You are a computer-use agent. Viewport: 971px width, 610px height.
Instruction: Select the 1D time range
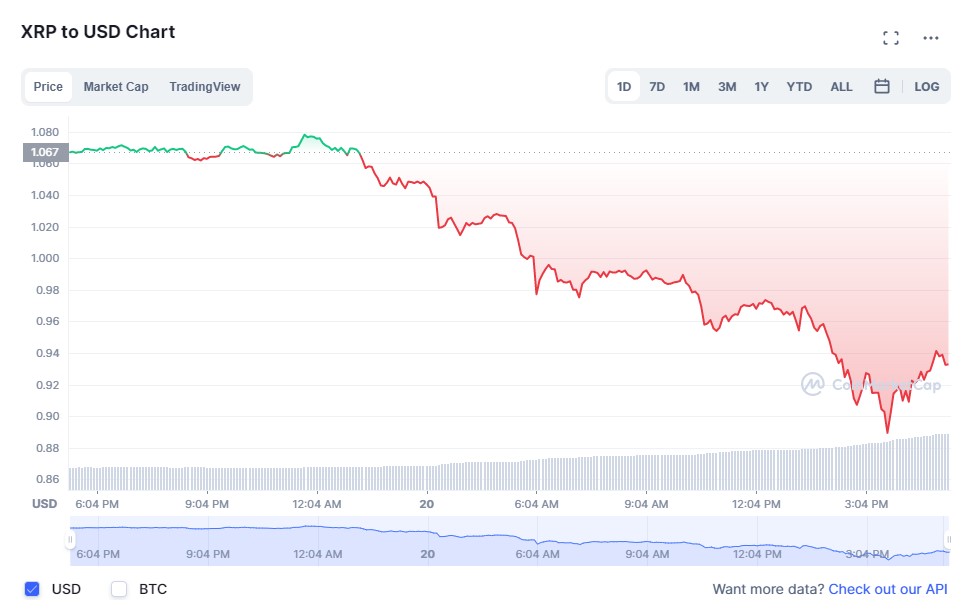pos(624,87)
